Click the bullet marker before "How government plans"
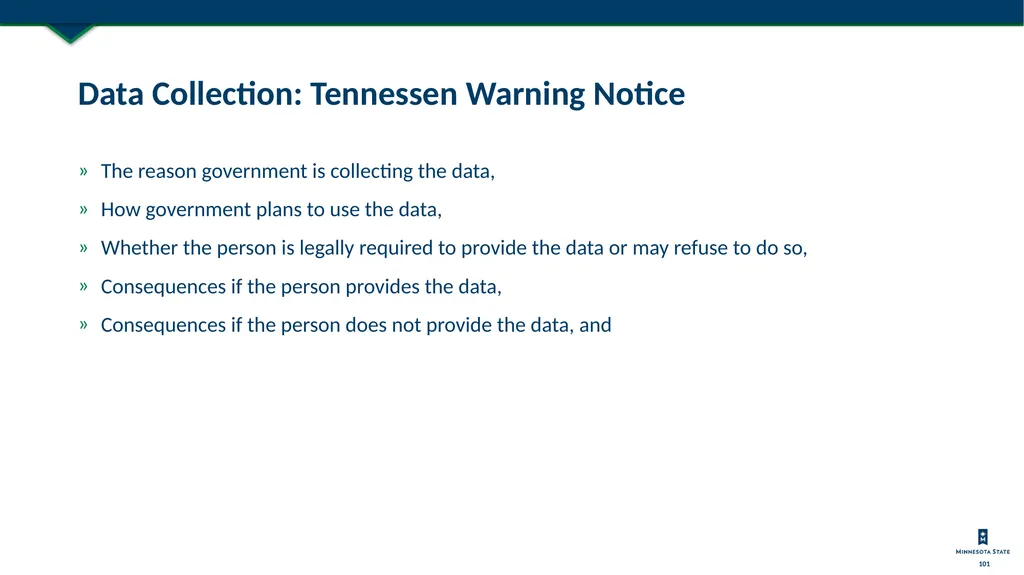 (84, 210)
